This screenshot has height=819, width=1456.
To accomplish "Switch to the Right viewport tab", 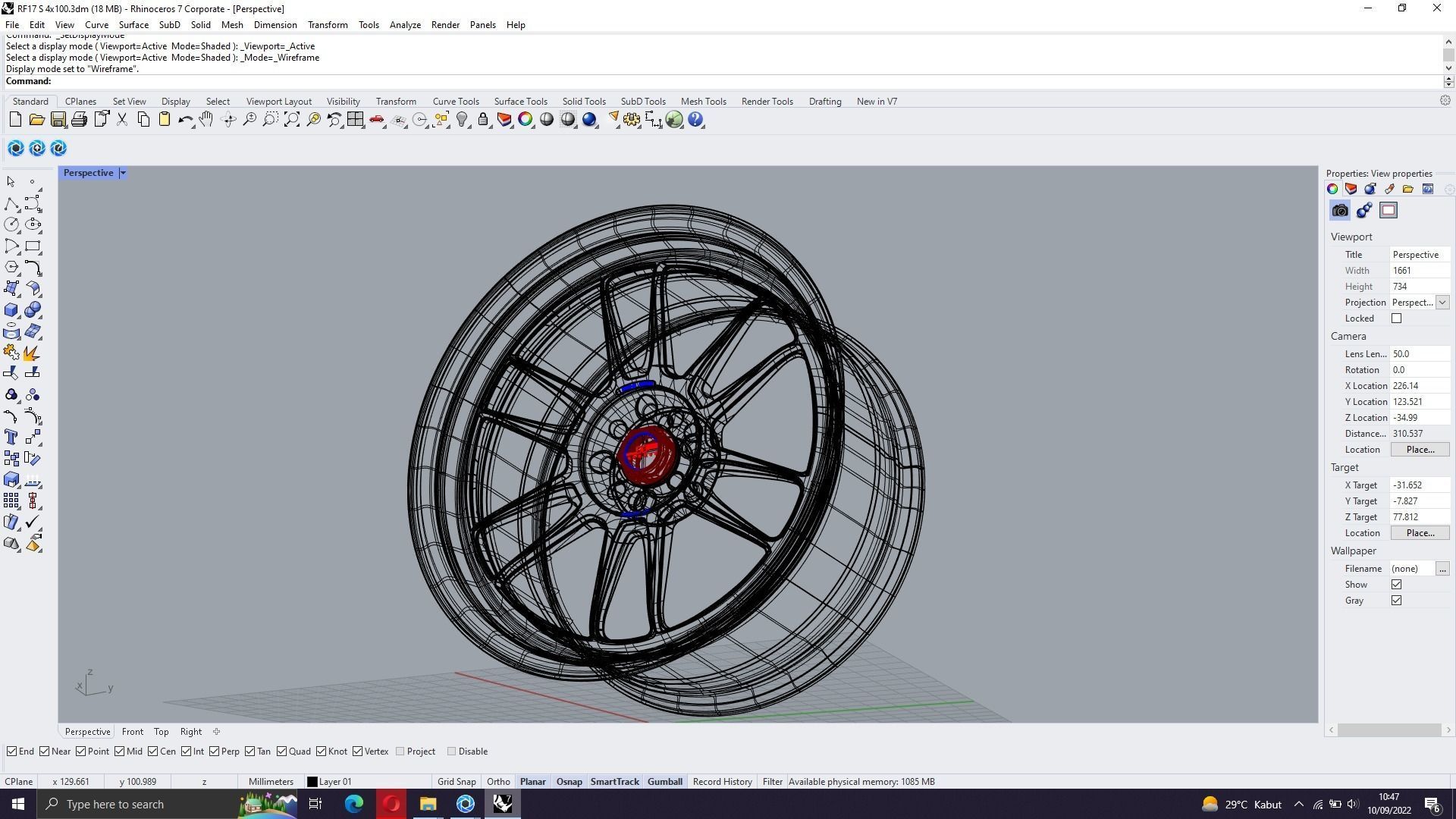I will (190, 732).
